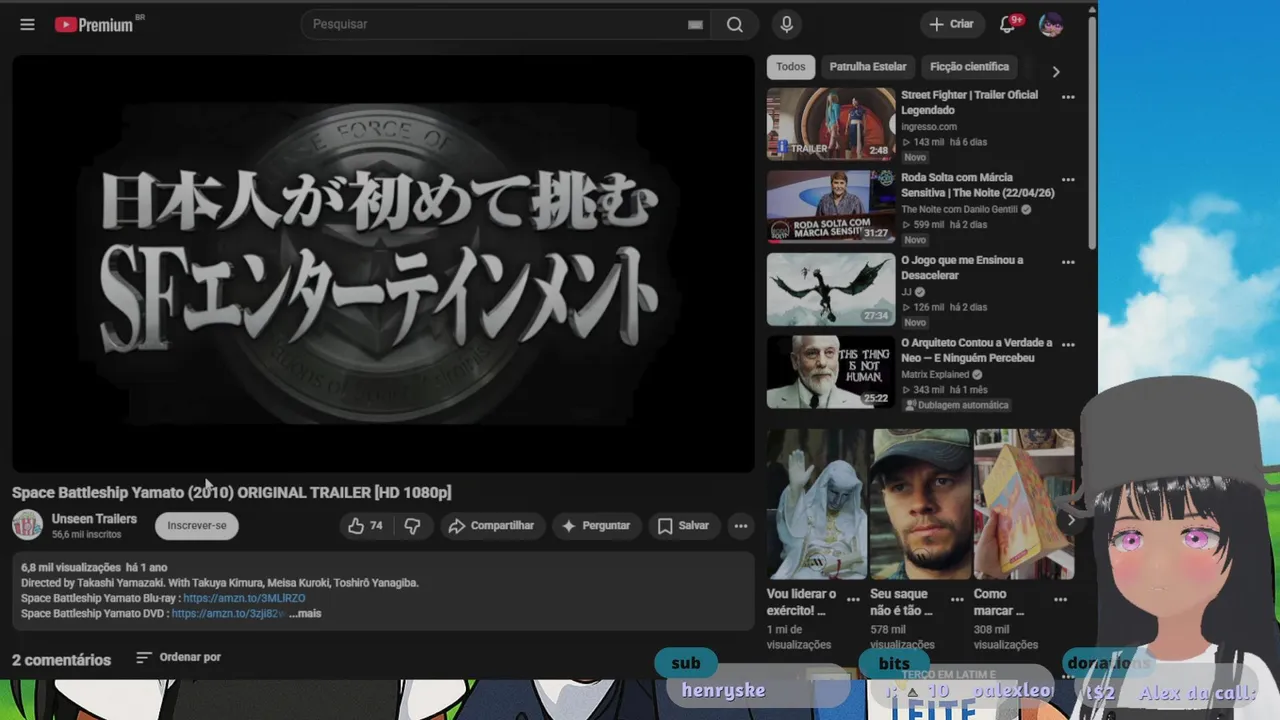Open the hamburger guide menu
Viewport: 1280px width, 720px height.
point(27,24)
